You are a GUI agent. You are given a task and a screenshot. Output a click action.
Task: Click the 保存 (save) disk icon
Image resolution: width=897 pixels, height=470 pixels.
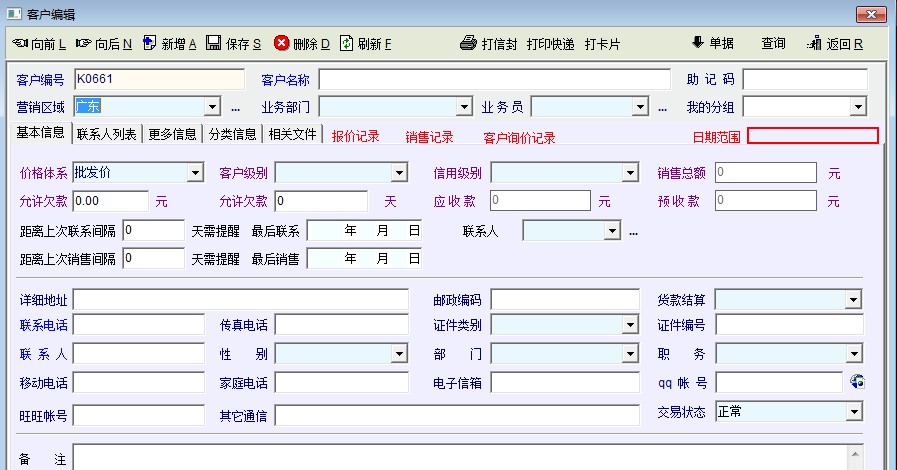click(x=214, y=44)
